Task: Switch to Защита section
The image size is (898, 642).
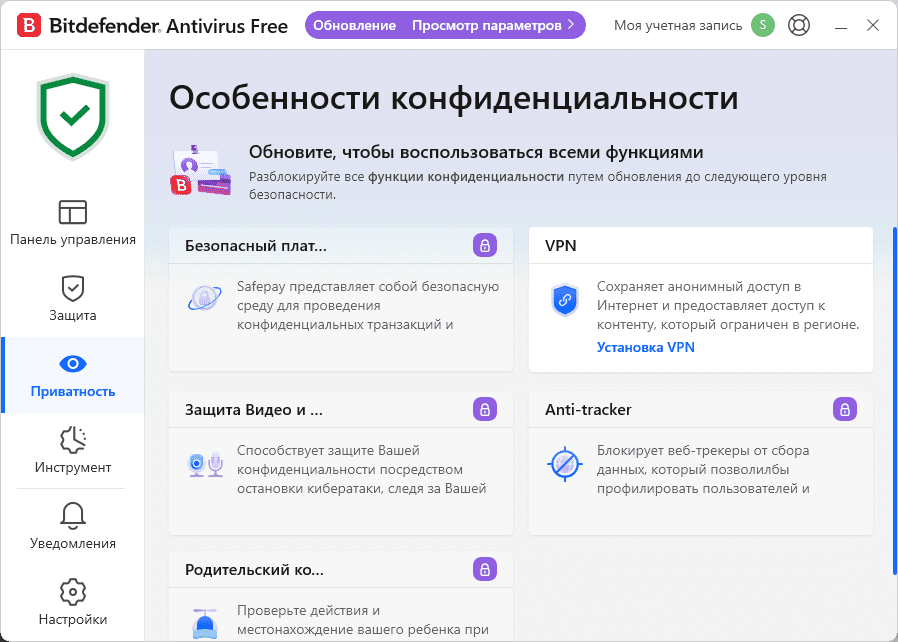Action: click(73, 299)
